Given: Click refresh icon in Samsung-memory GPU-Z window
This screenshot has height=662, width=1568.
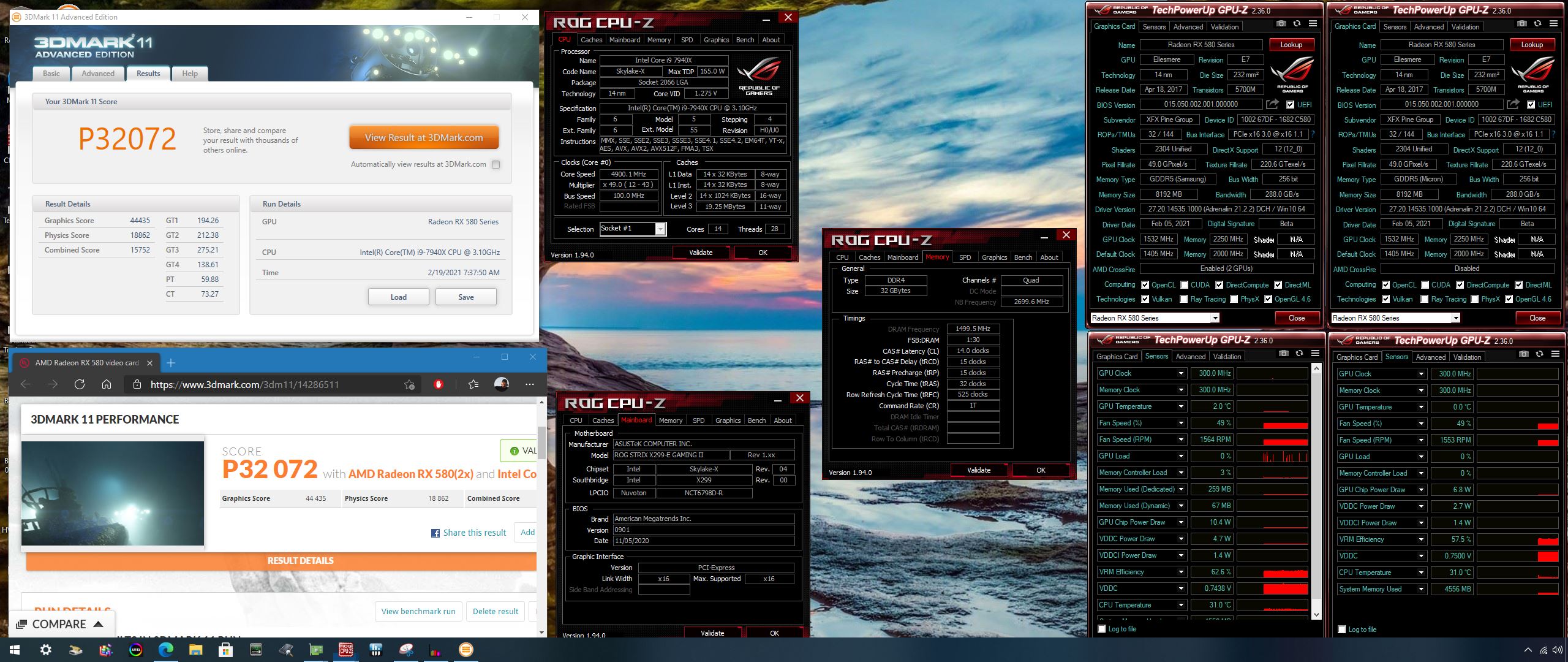Looking at the screenshot, I should (1297, 24).
